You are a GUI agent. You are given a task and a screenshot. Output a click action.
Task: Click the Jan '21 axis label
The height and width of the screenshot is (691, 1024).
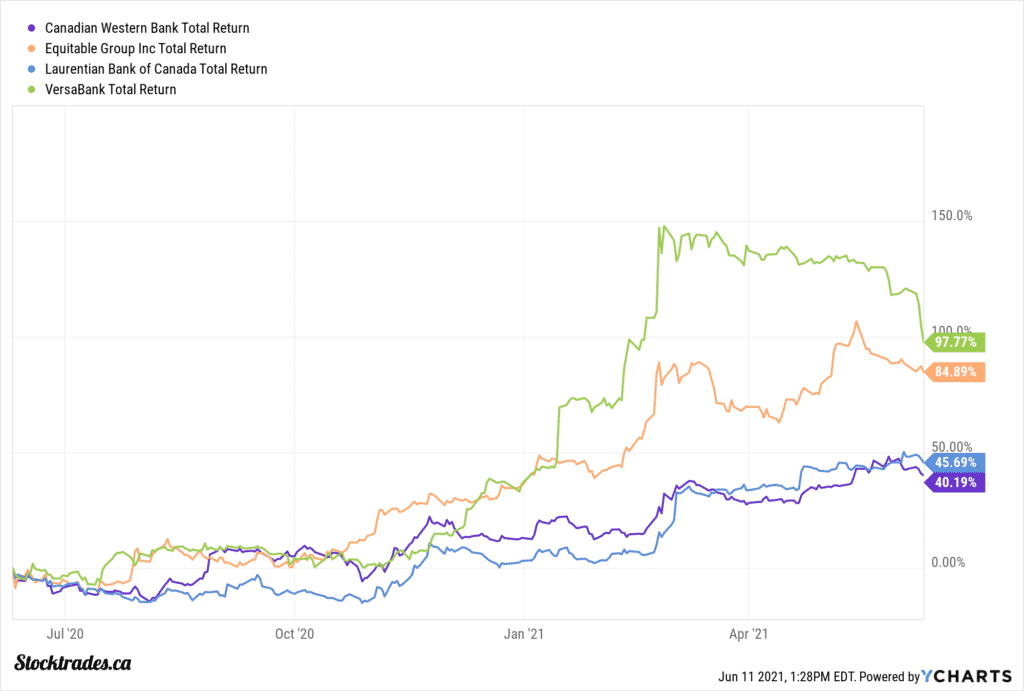pos(525,633)
